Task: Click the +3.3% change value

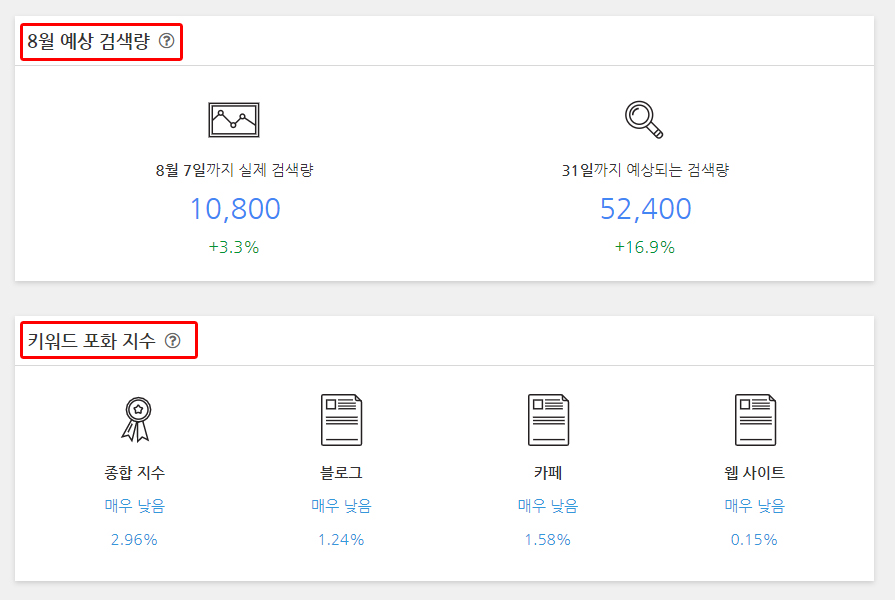Action: coord(233,247)
